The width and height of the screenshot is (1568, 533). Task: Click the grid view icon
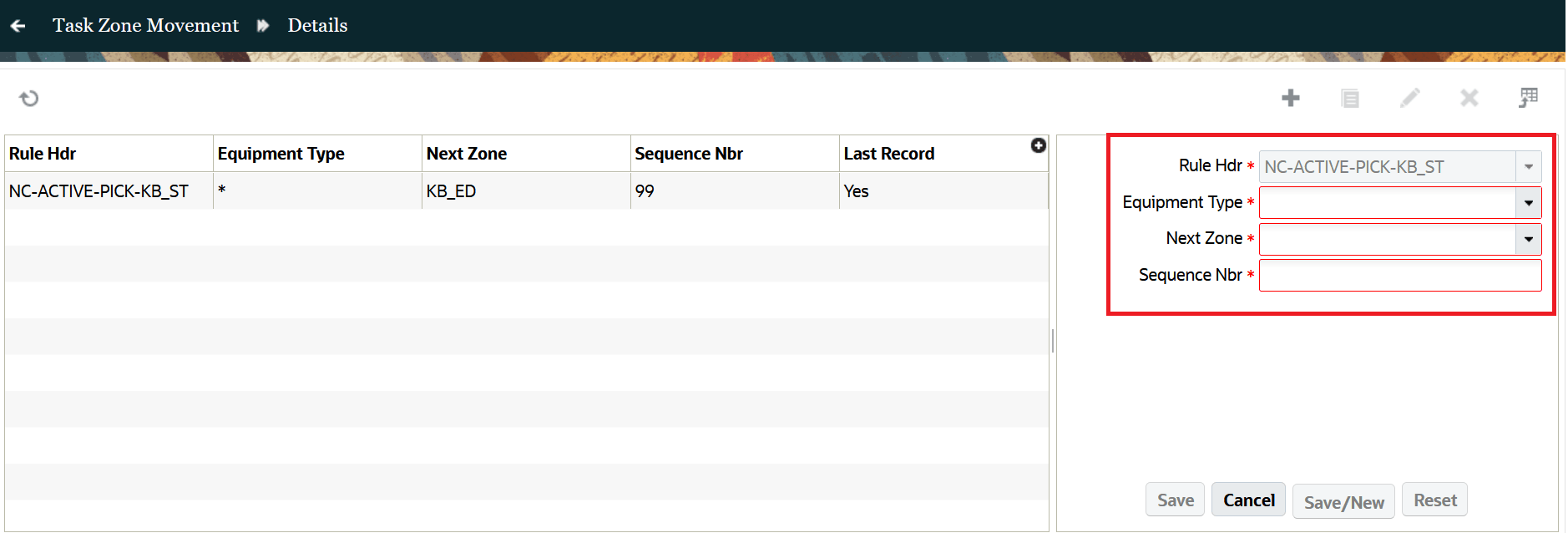coord(1528,98)
